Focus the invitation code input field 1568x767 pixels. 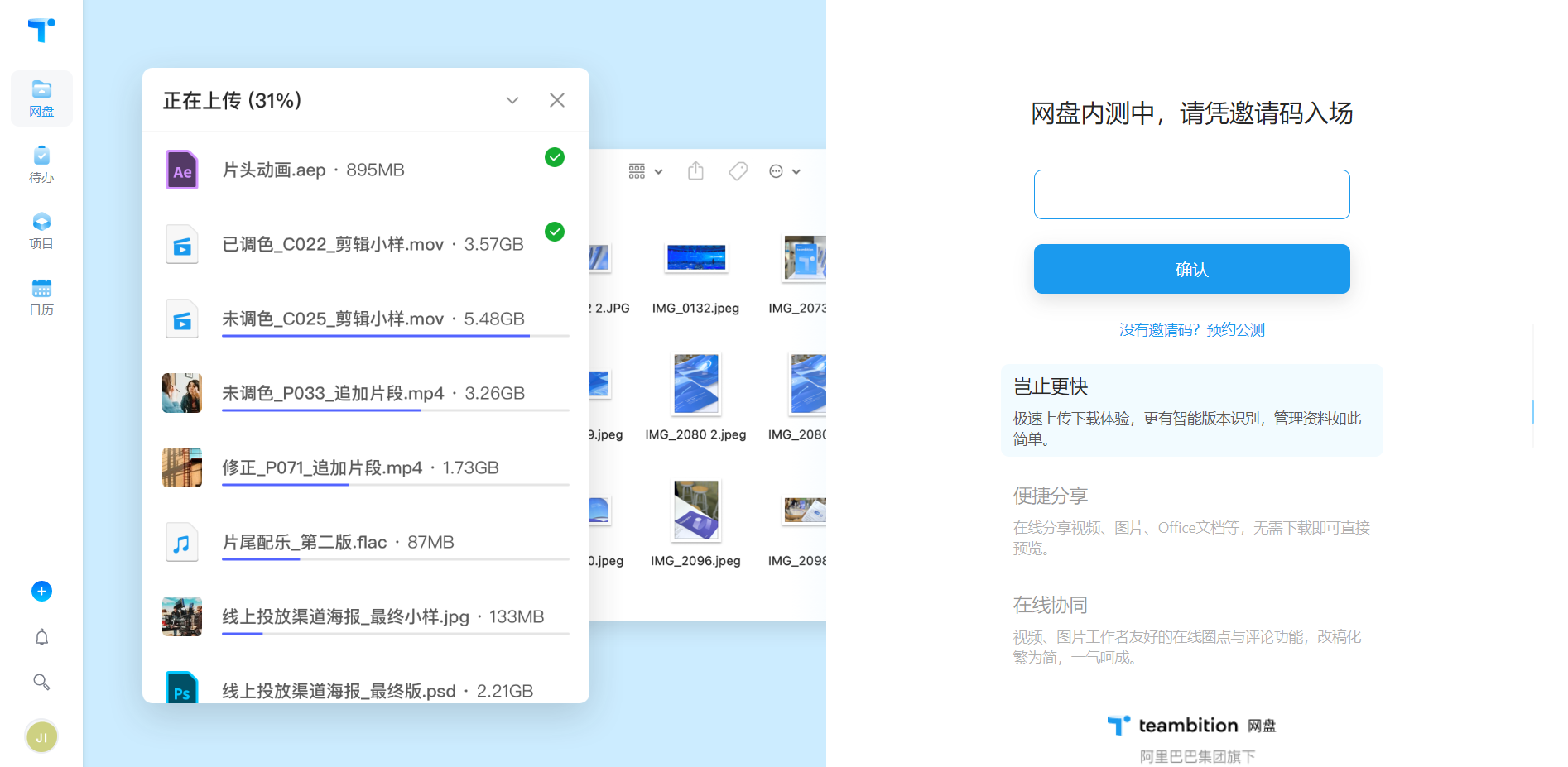[x=1192, y=194]
